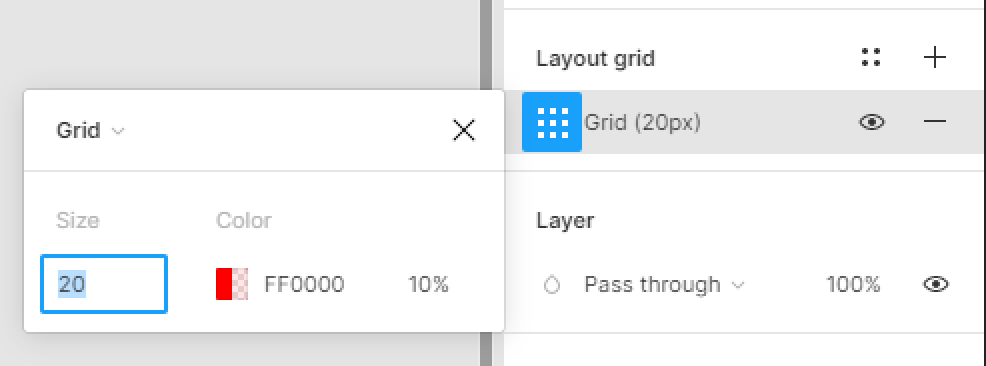
Task: Open the layout grid styles icon
Action: tap(871, 57)
